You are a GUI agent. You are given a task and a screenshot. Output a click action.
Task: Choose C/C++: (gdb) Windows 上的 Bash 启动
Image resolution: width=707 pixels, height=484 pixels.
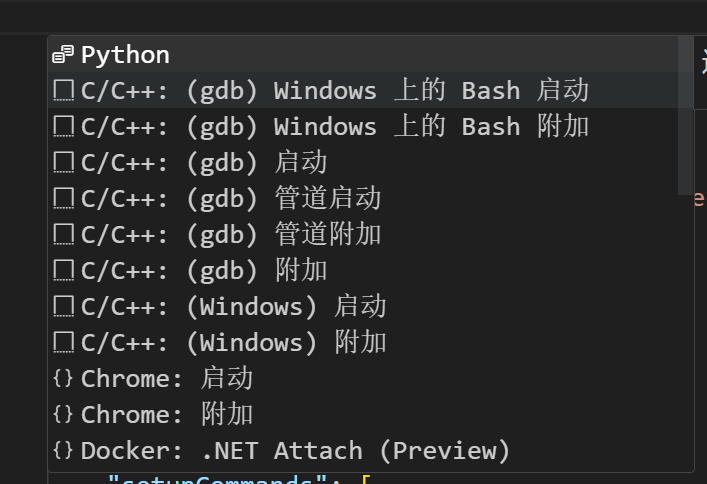coord(363,90)
